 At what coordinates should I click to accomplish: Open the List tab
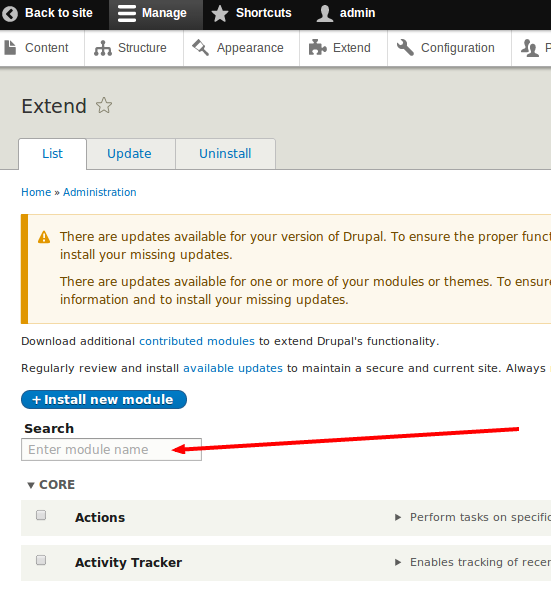point(52,154)
